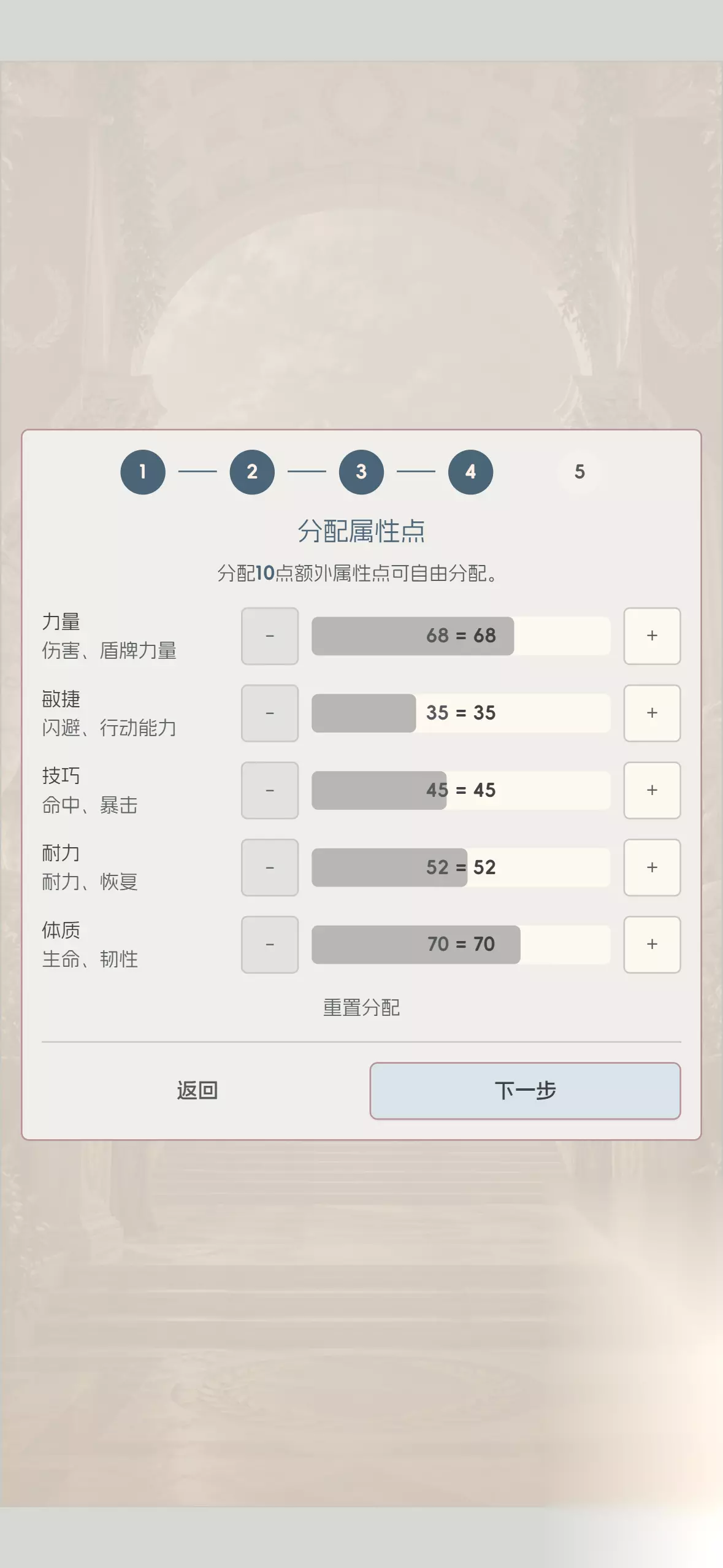Go back with the 返回 button

(x=197, y=1090)
